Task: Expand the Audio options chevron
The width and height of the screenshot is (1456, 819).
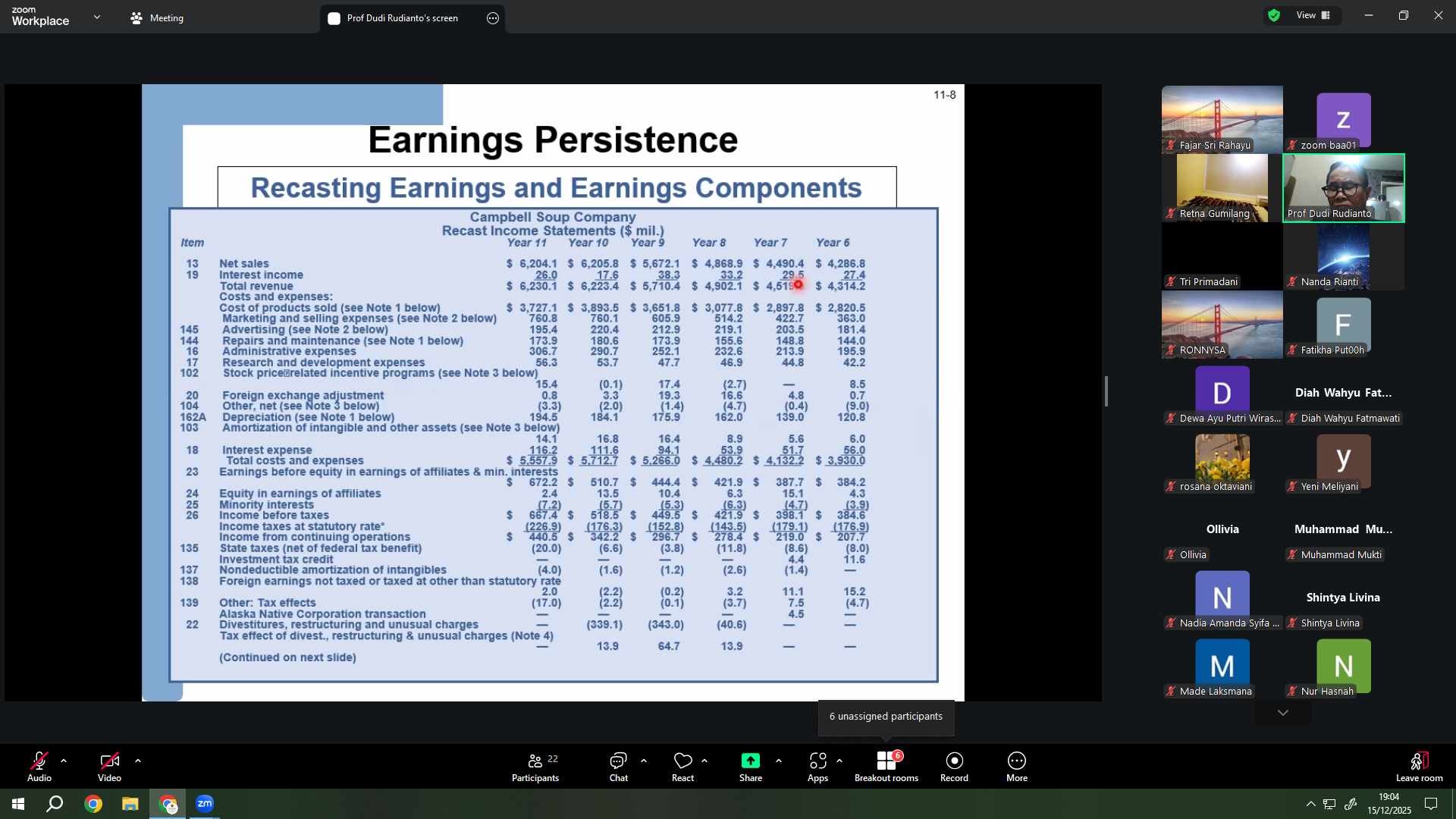Action: point(64,761)
